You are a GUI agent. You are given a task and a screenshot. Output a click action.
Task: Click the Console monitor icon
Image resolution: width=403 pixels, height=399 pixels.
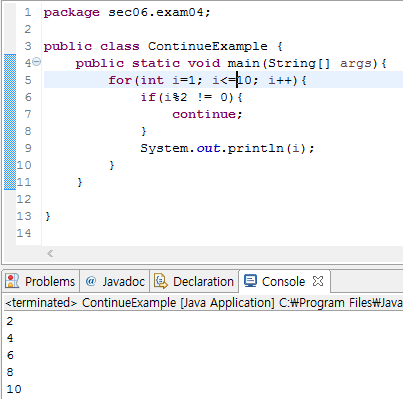250,281
